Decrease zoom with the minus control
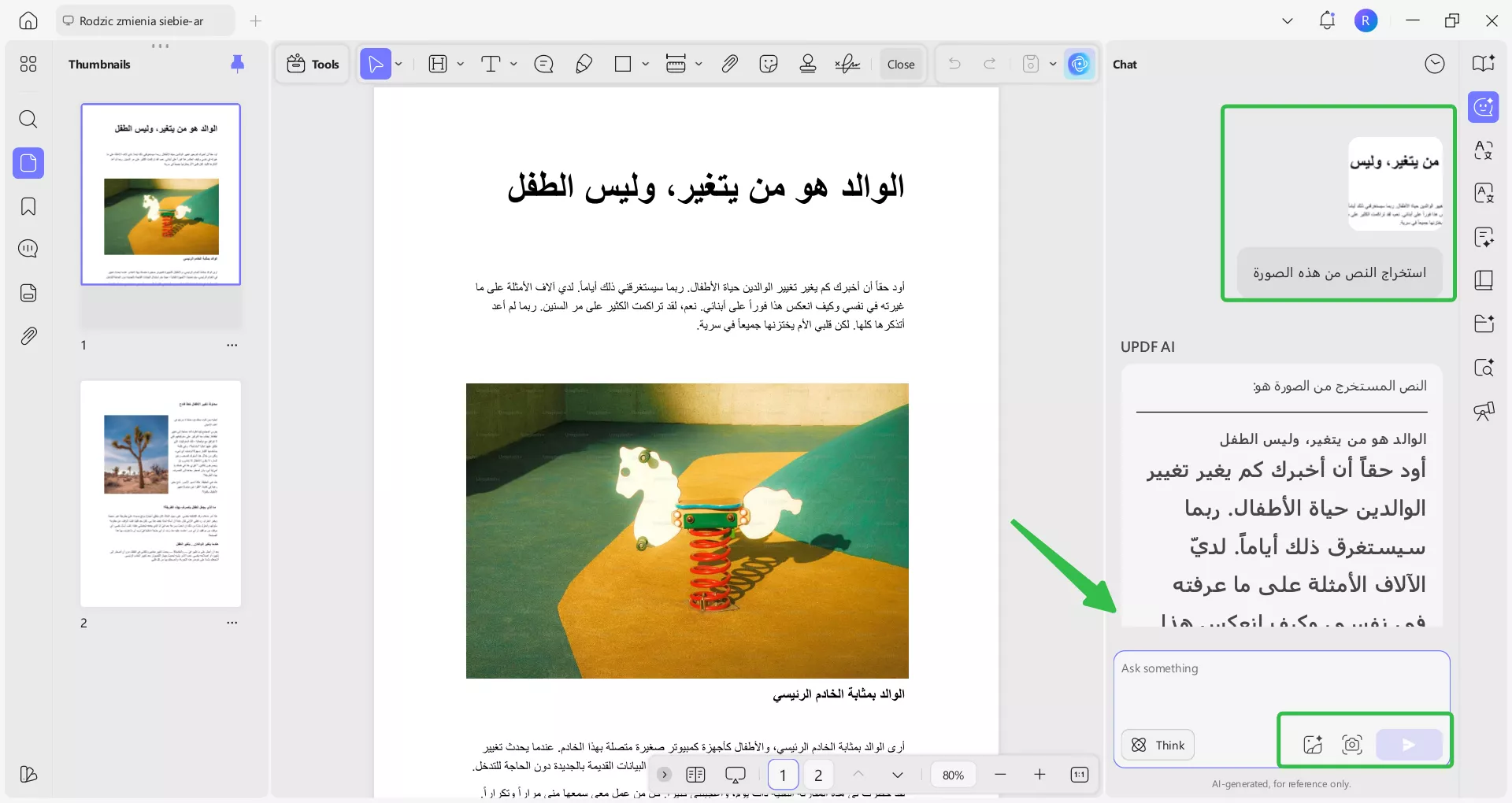The image size is (1512, 803). click(x=1001, y=775)
